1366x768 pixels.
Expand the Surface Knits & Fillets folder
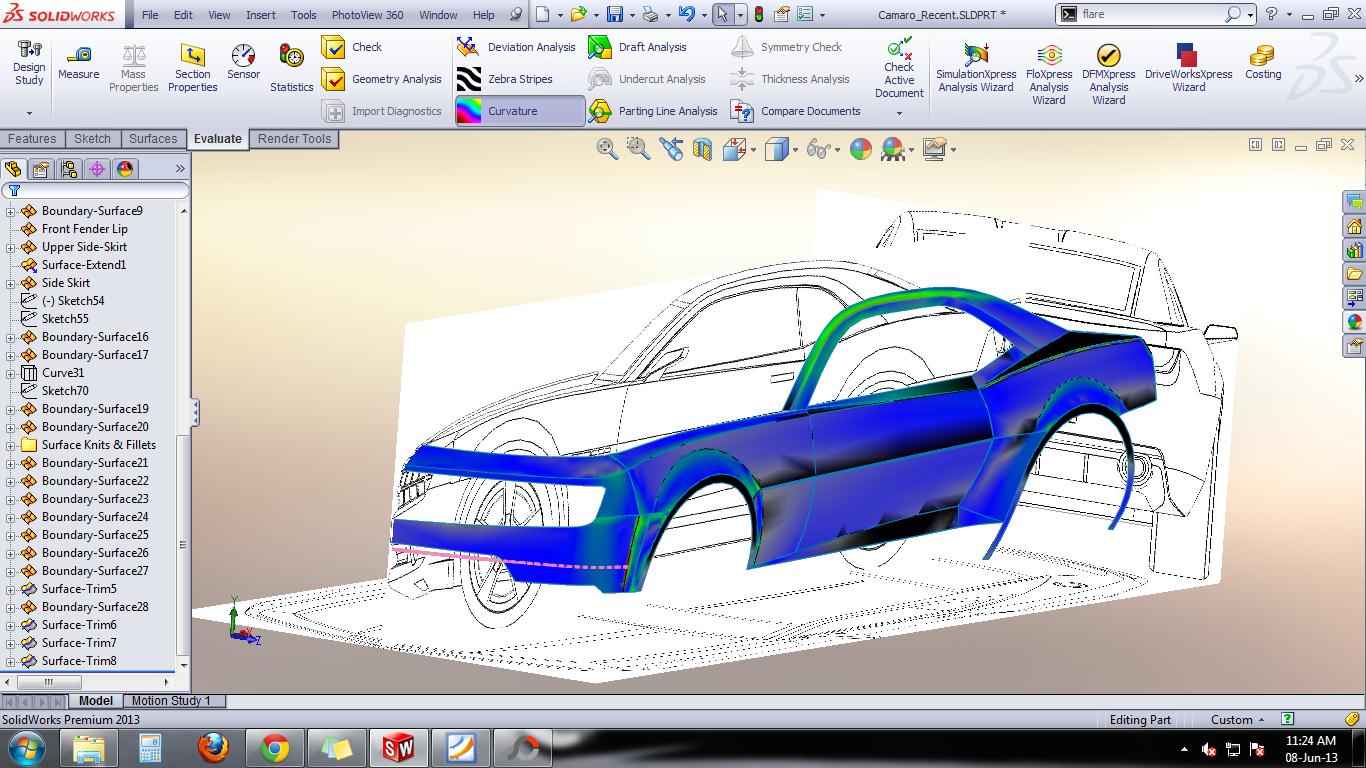(11, 445)
